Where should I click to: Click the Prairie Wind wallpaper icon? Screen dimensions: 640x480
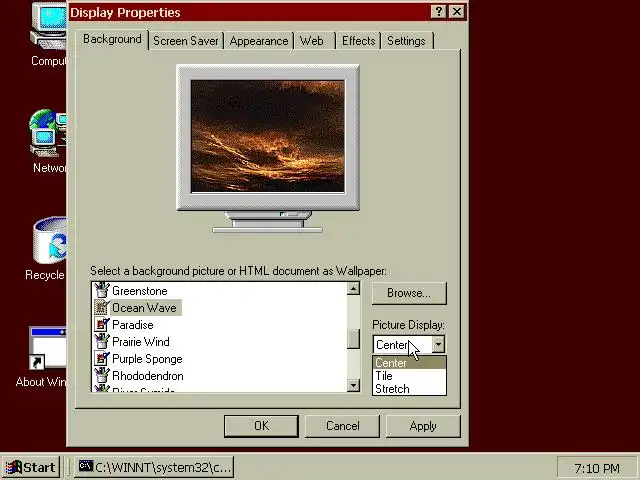[x=102, y=341]
